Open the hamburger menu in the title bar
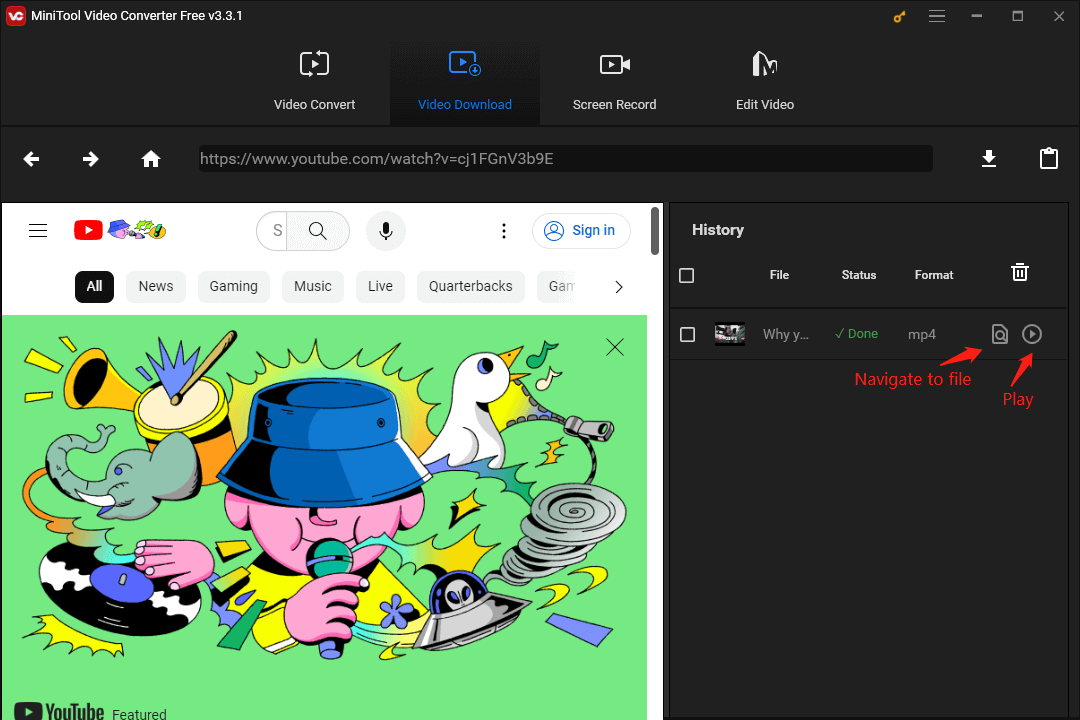 coord(937,16)
